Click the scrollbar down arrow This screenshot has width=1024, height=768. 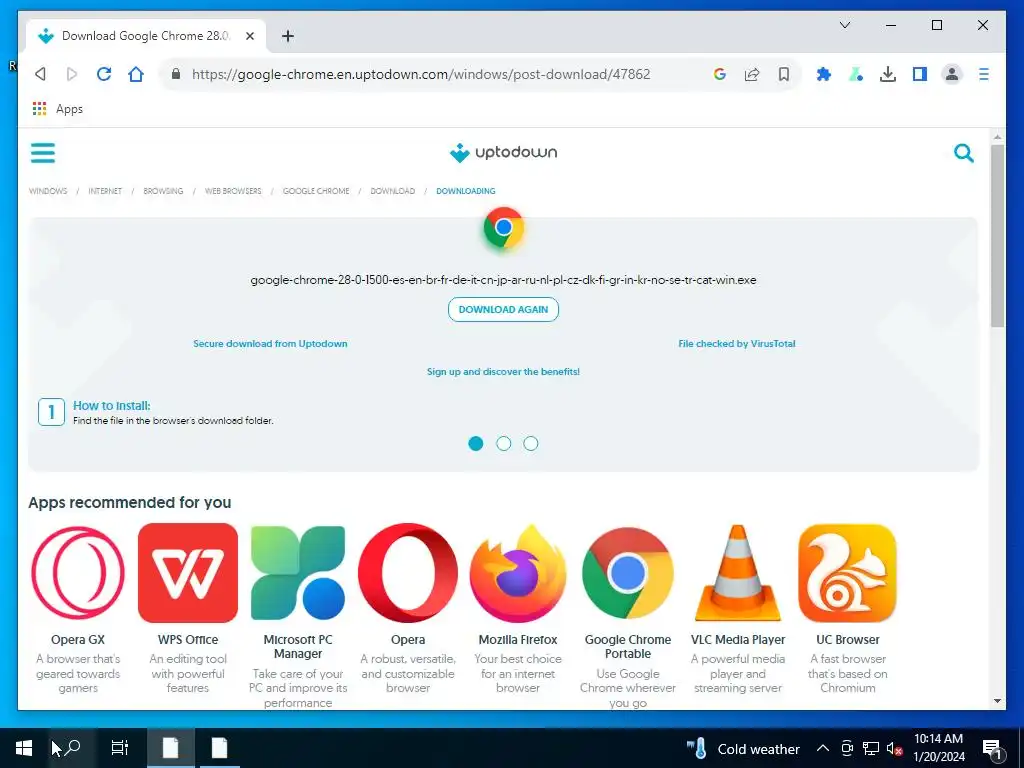click(997, 701)
